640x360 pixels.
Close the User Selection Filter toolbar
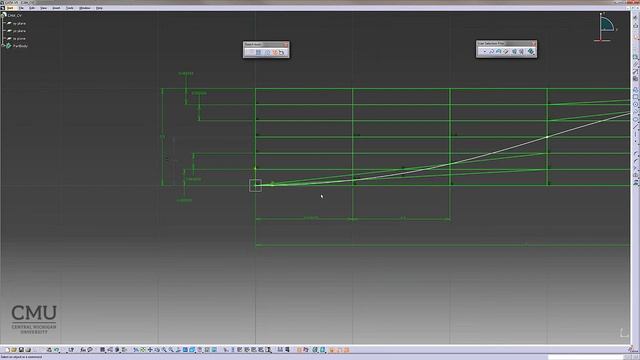(533, 43)
